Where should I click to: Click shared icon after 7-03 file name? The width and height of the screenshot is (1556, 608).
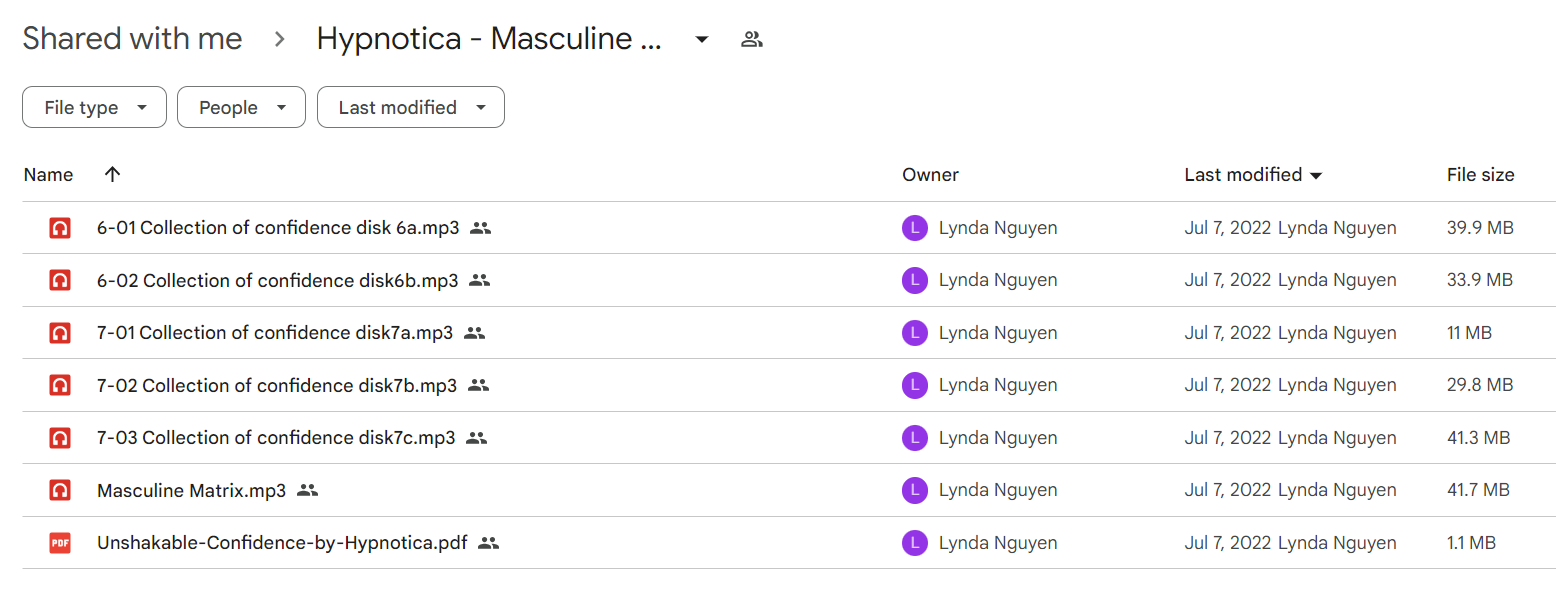pos(477,438)
